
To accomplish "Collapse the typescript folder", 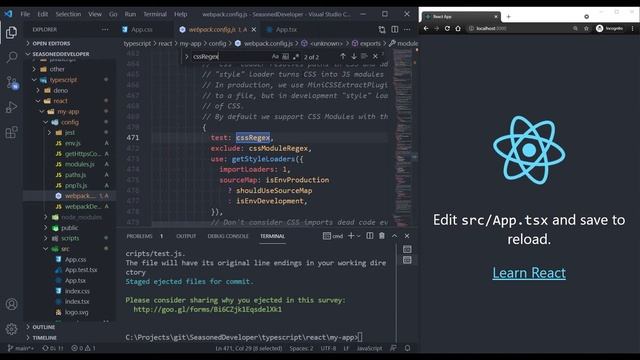I will pos(63,80).
